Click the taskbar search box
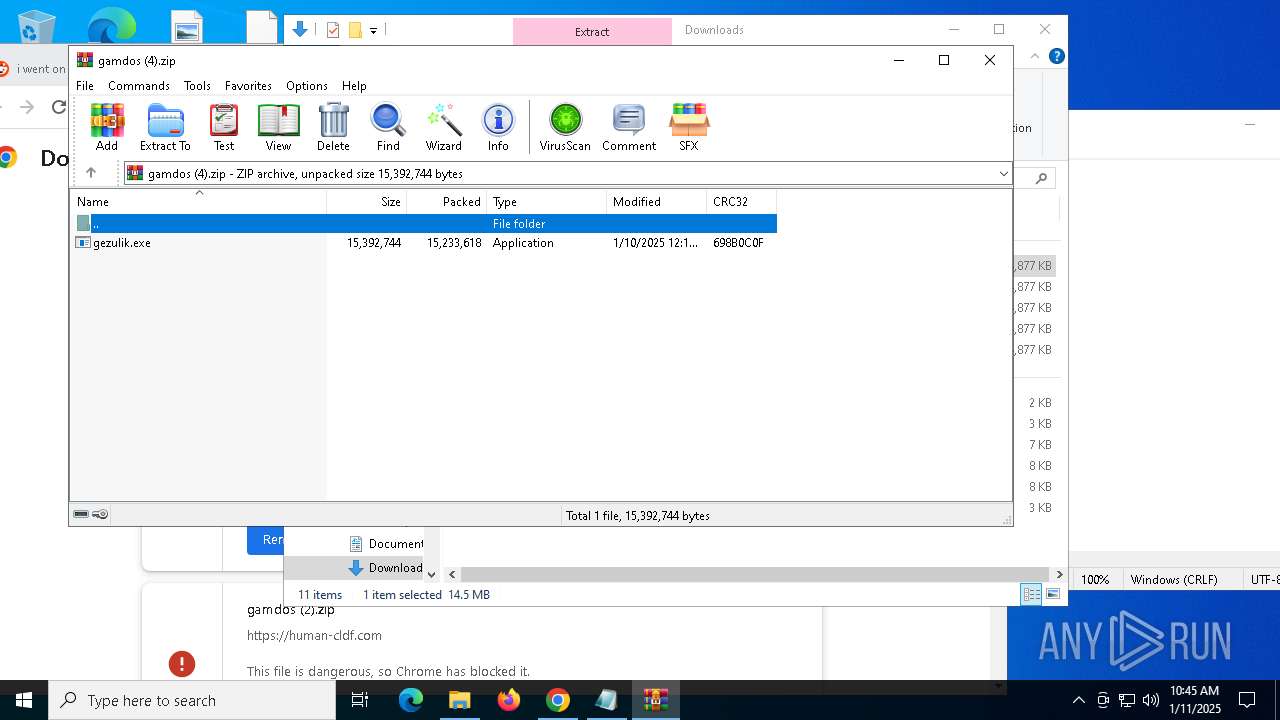The height and width of the screenshot is (720, 1280). (192, 700)
